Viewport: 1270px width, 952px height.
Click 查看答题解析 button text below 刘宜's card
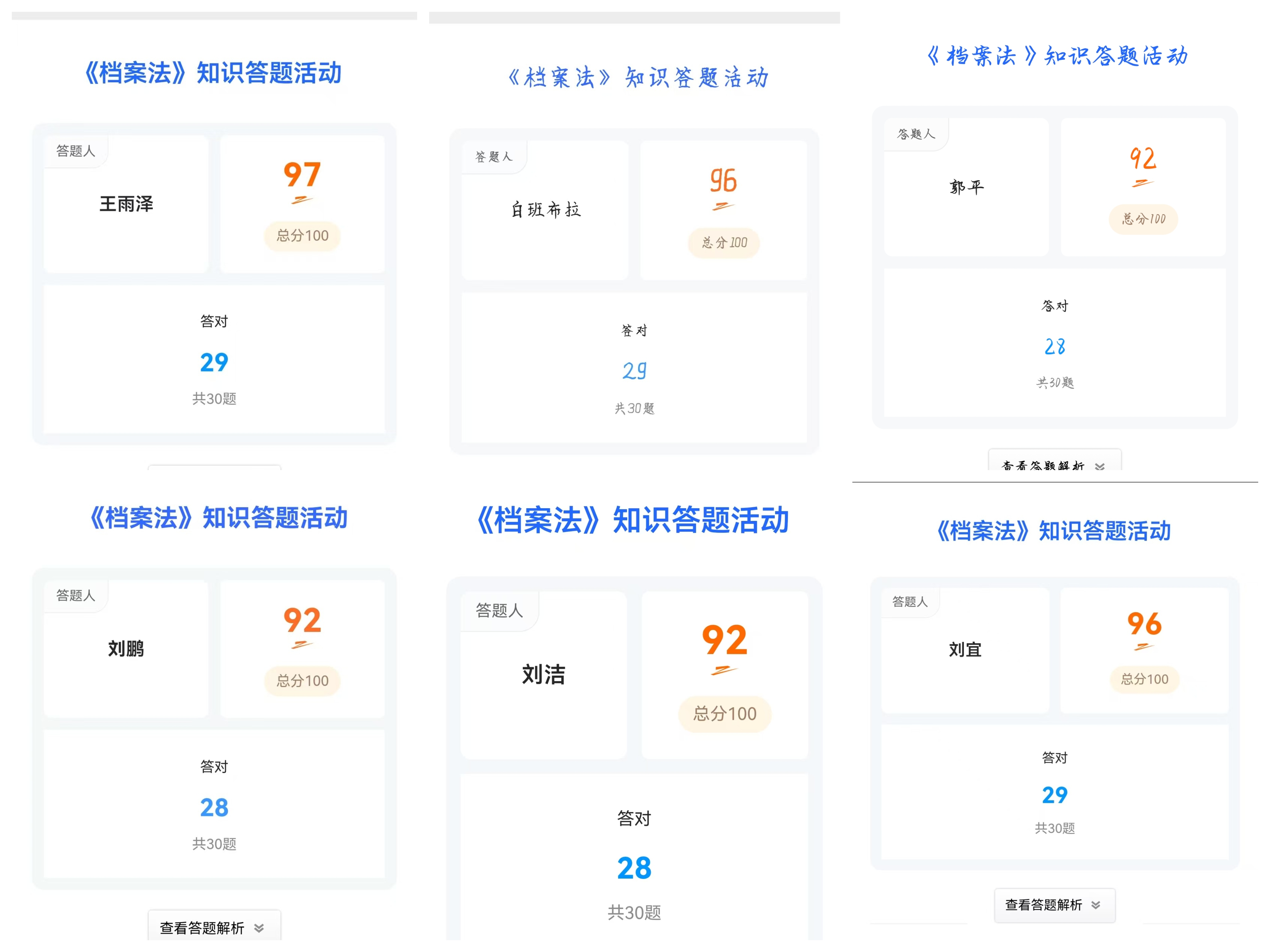1043,905
